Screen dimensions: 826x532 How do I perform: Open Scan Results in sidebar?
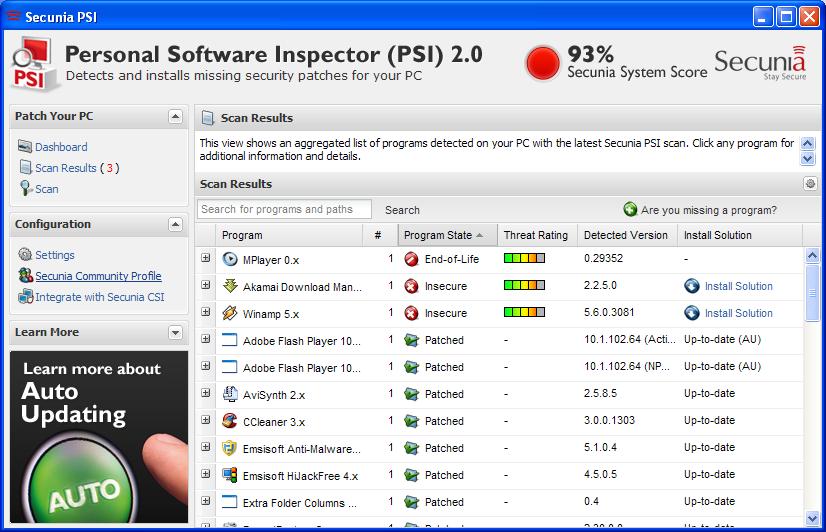66,168
